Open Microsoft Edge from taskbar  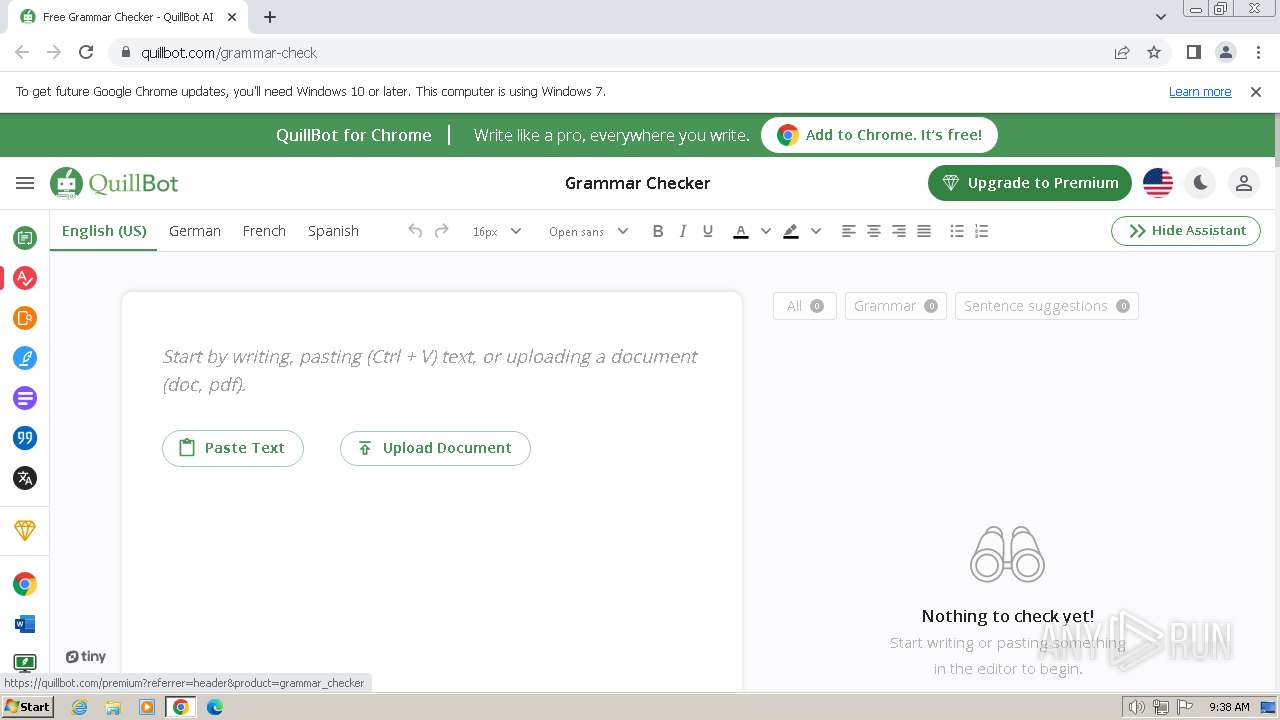pos(215,707)
